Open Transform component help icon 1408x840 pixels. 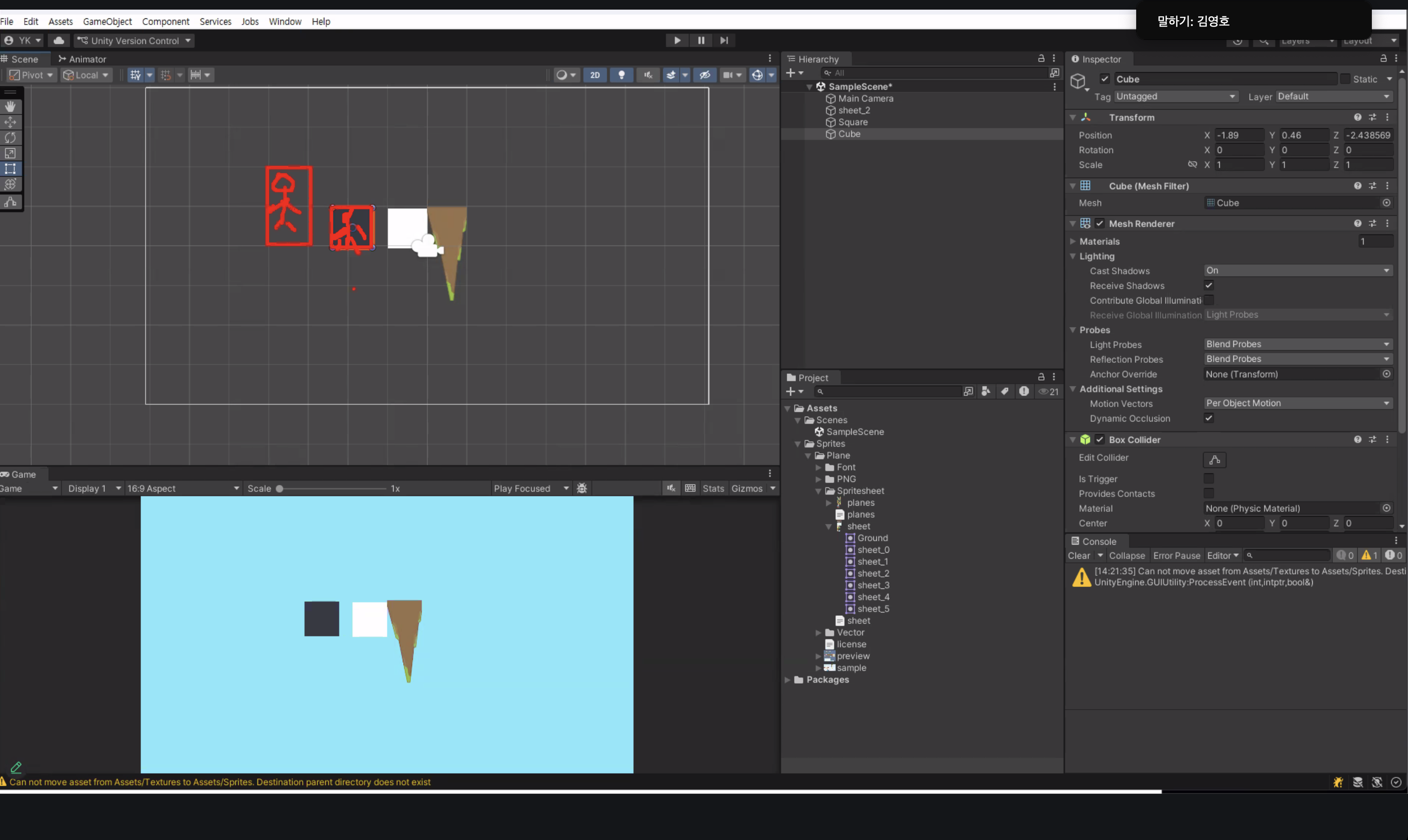click(1357, 117)
